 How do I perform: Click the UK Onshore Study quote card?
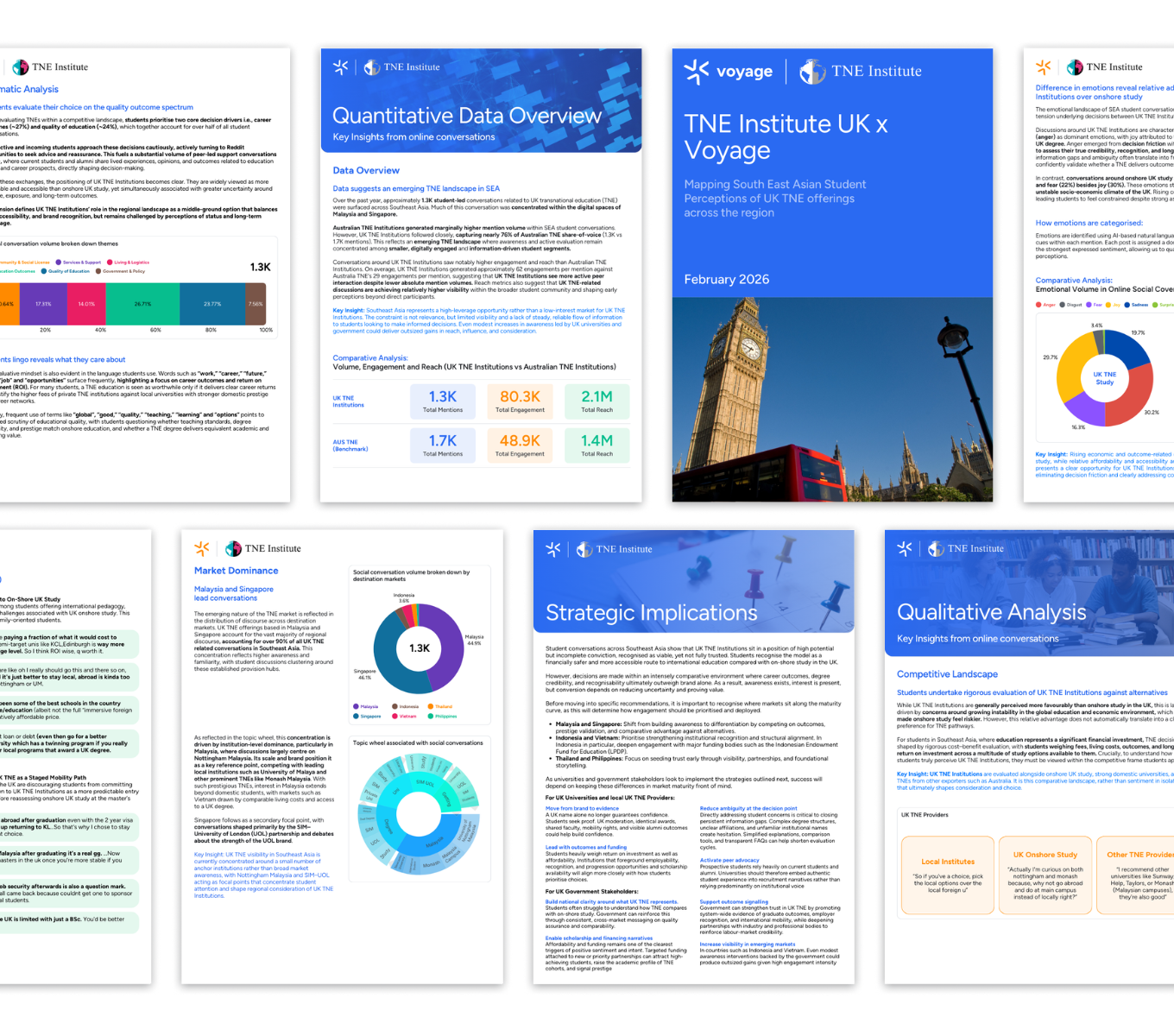tap(1045, 875)
